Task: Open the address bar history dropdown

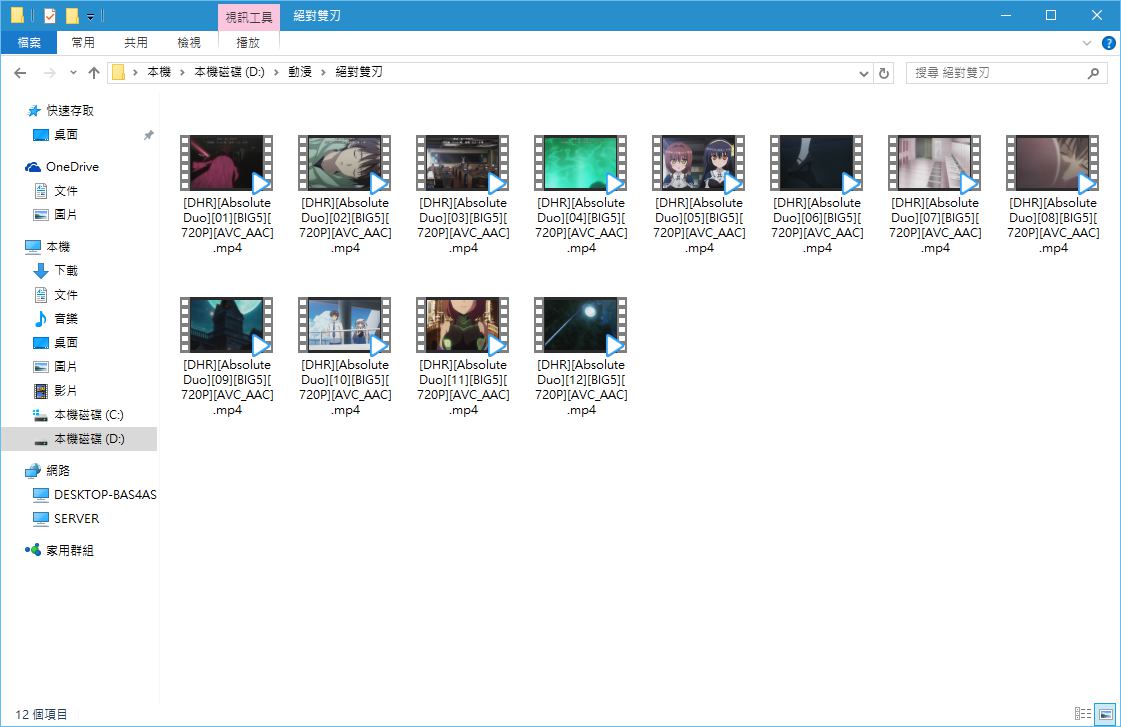Action: [864, 73]
